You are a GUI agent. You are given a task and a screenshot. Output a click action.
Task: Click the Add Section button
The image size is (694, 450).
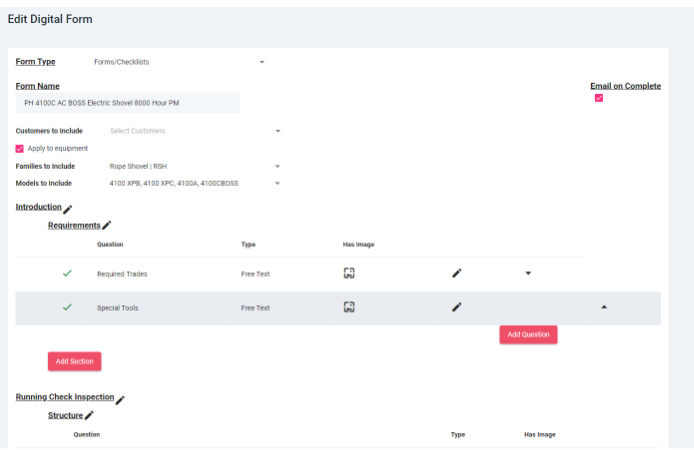pyautogui.click(x=74, y=361)
